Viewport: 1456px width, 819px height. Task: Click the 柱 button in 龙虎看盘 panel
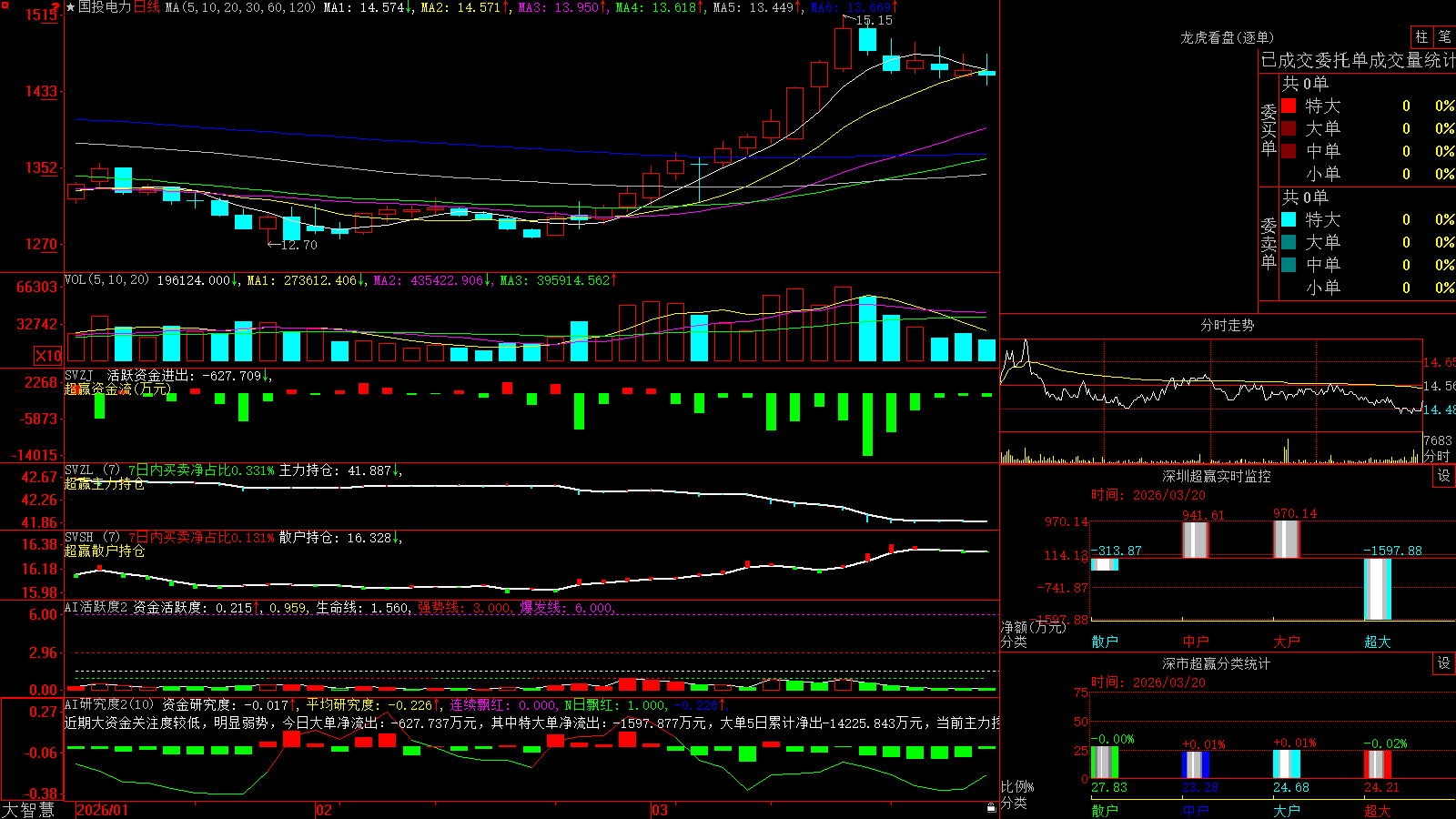point(1421,37)
